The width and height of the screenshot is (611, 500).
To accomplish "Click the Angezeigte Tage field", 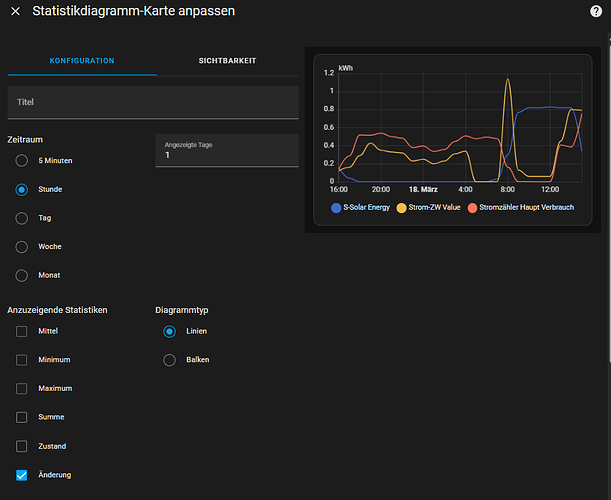I will [227, 150].
